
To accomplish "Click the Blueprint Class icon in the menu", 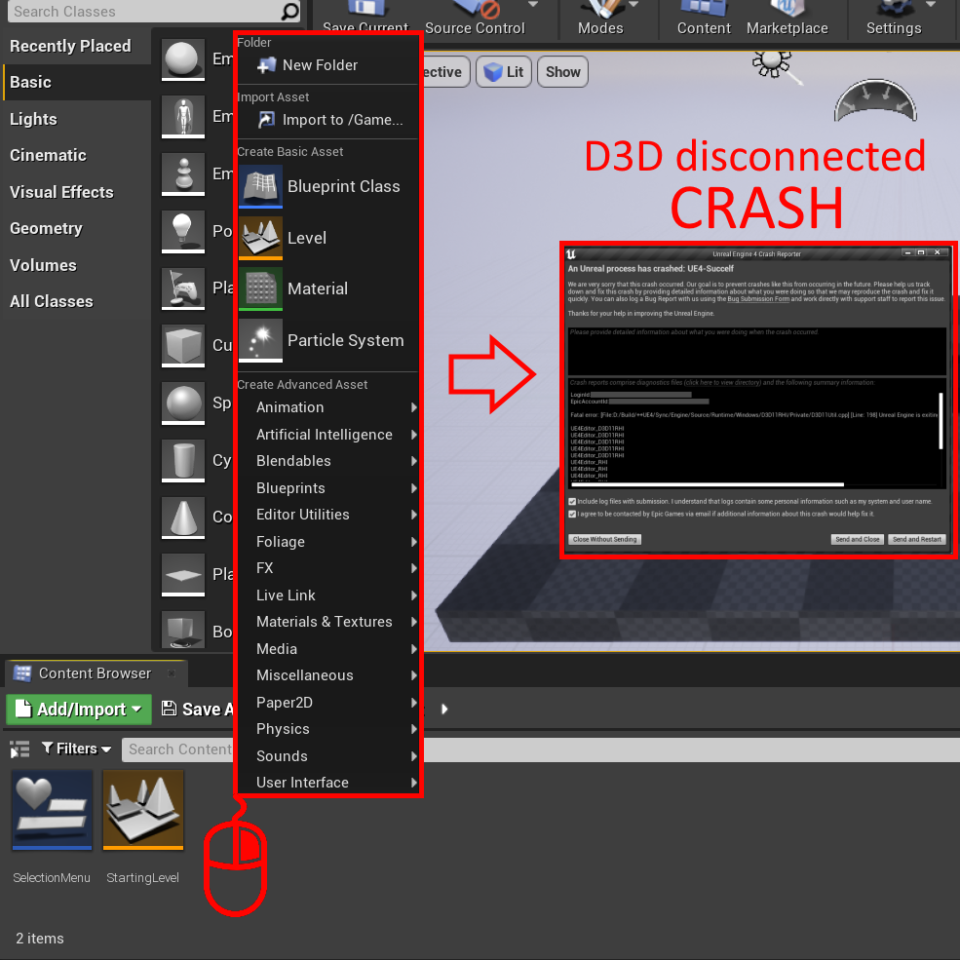I will tap(261, 187).
